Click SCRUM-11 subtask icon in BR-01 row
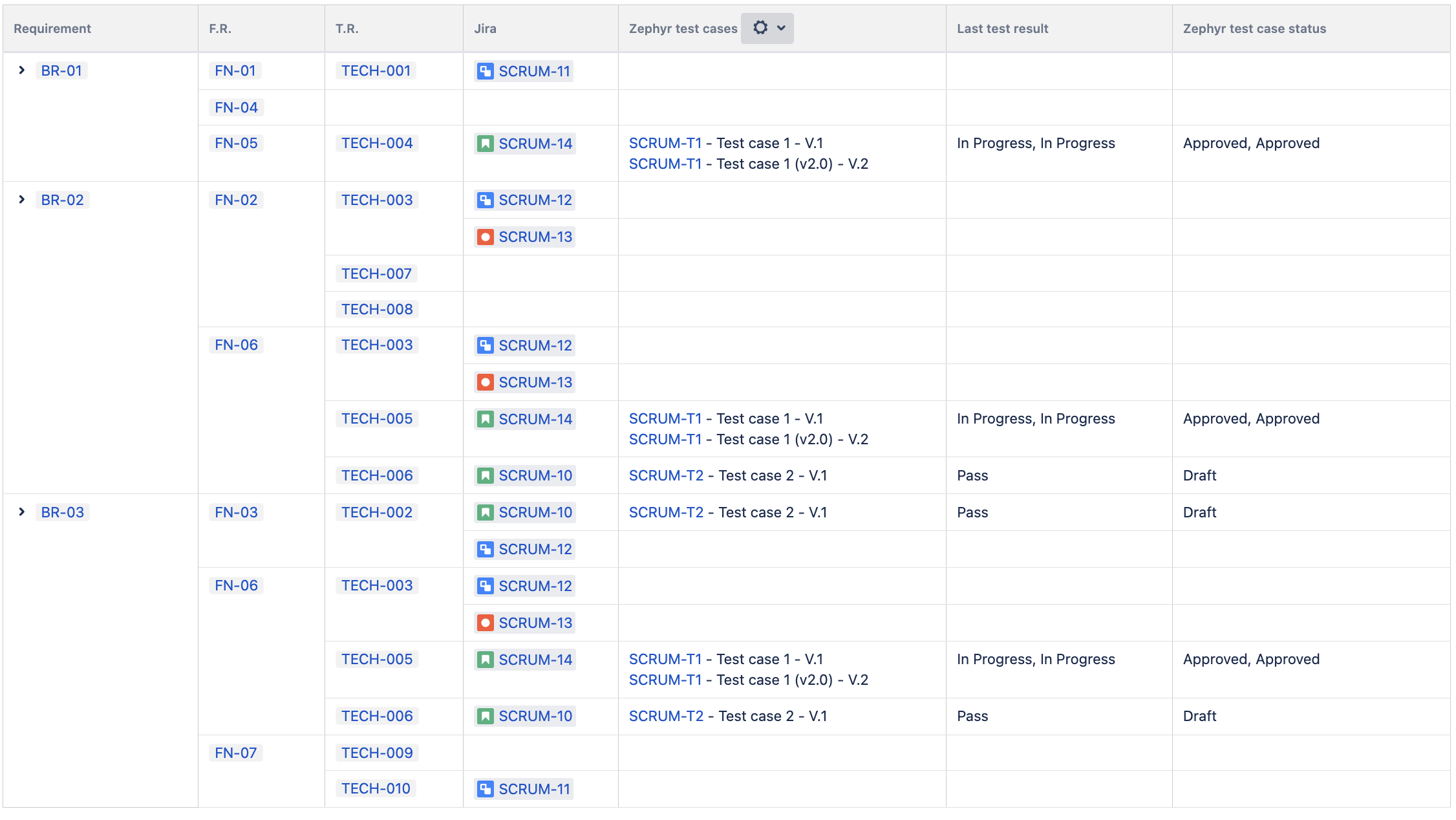The width and height of the screenshot is (1456, 820). (x=485, y=71)
